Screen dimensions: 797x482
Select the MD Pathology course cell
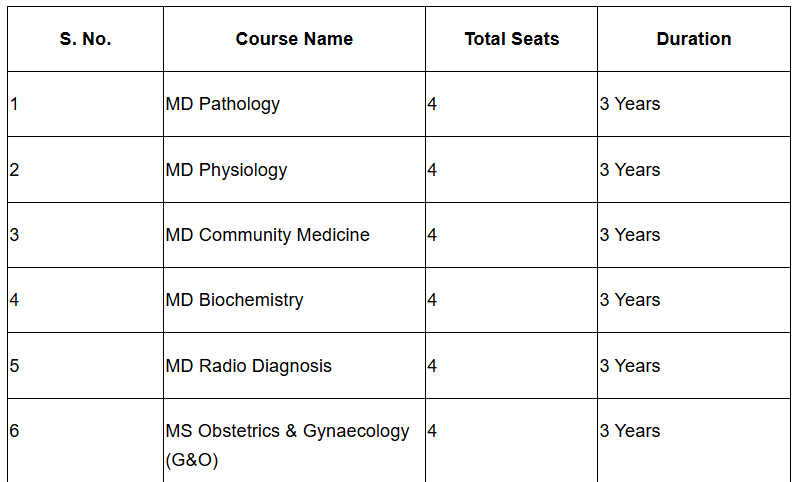point(223,104)
